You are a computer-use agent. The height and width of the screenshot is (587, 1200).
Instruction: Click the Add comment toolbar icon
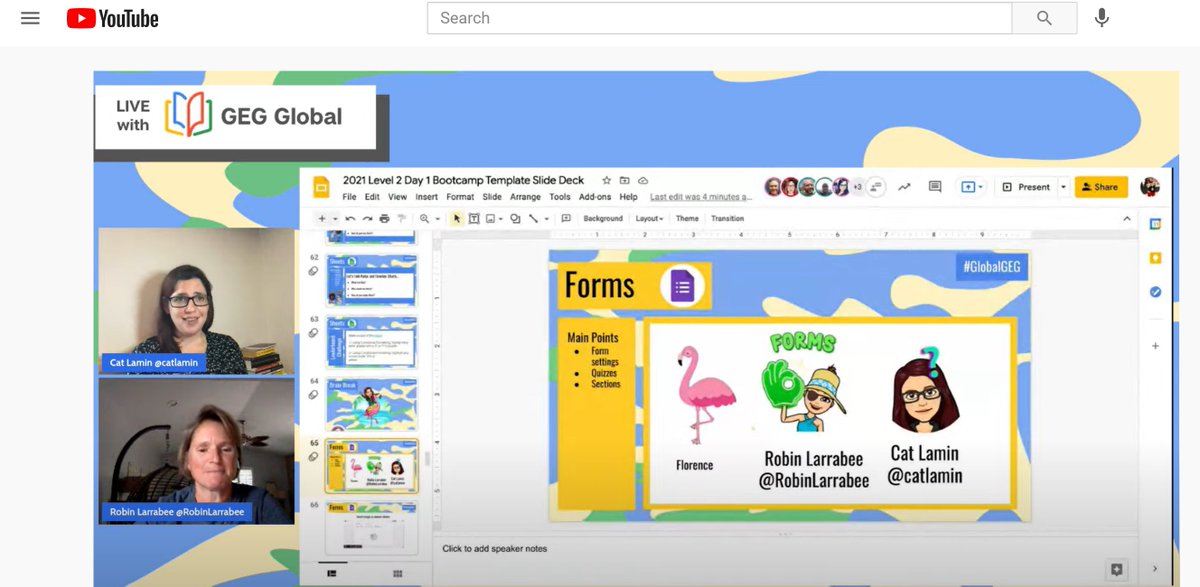[566, 218]
